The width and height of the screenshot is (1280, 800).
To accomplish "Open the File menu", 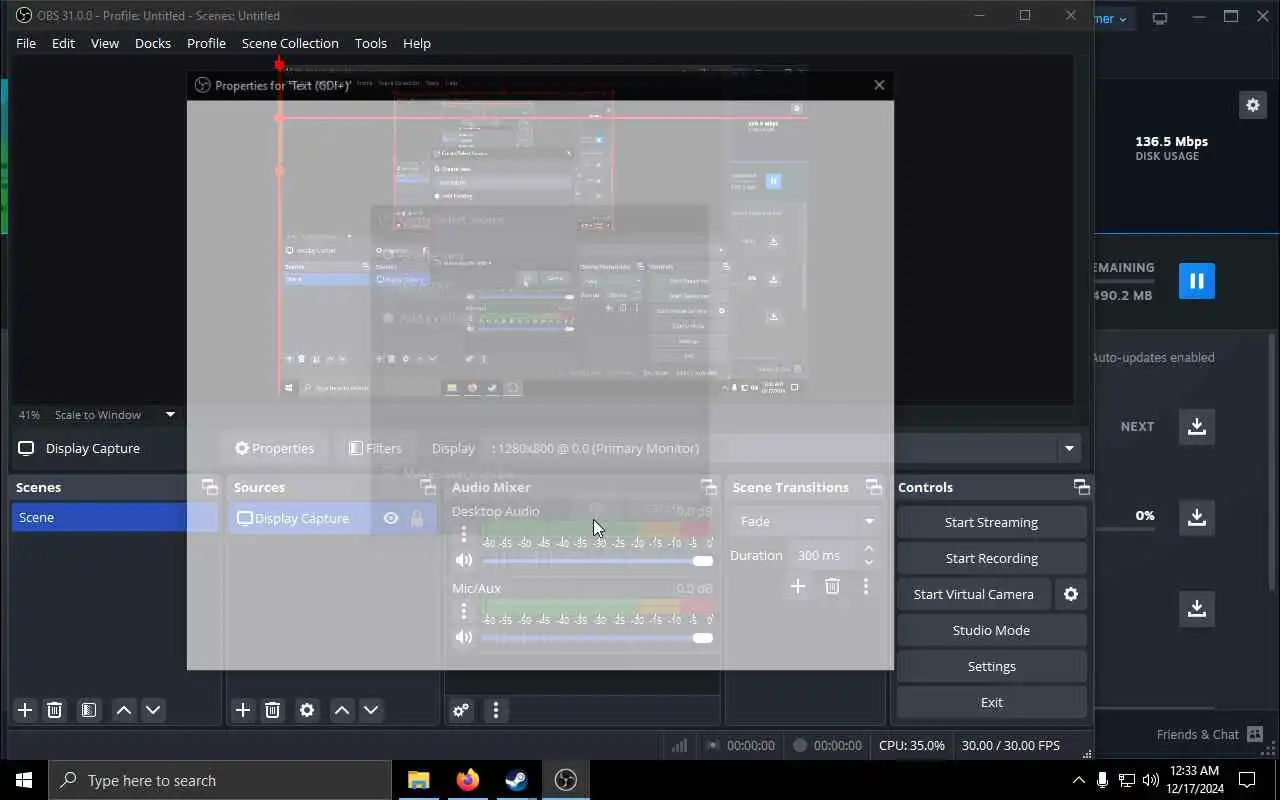I will click(x=26, y=43).
